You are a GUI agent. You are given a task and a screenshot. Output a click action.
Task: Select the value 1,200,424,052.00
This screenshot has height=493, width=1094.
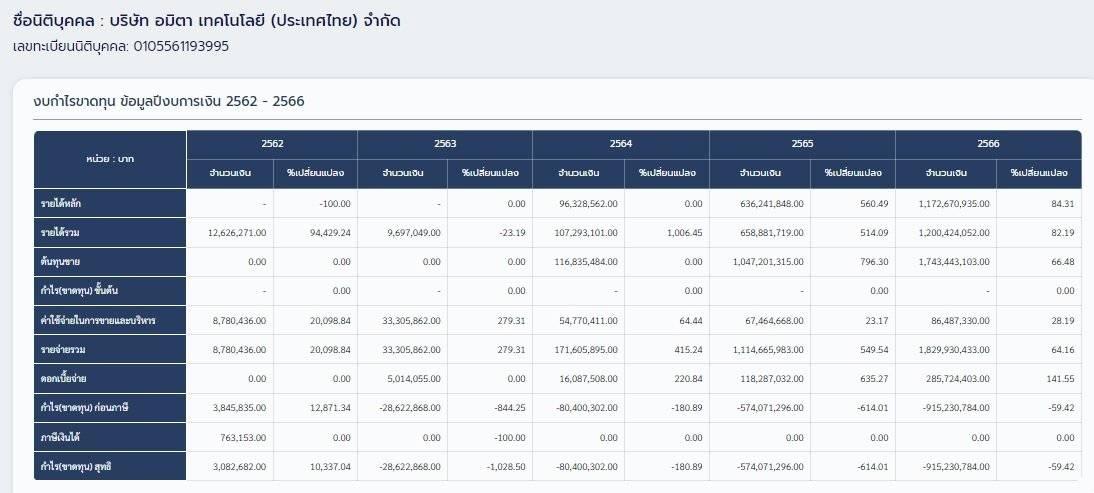click(x=954, y=233)
